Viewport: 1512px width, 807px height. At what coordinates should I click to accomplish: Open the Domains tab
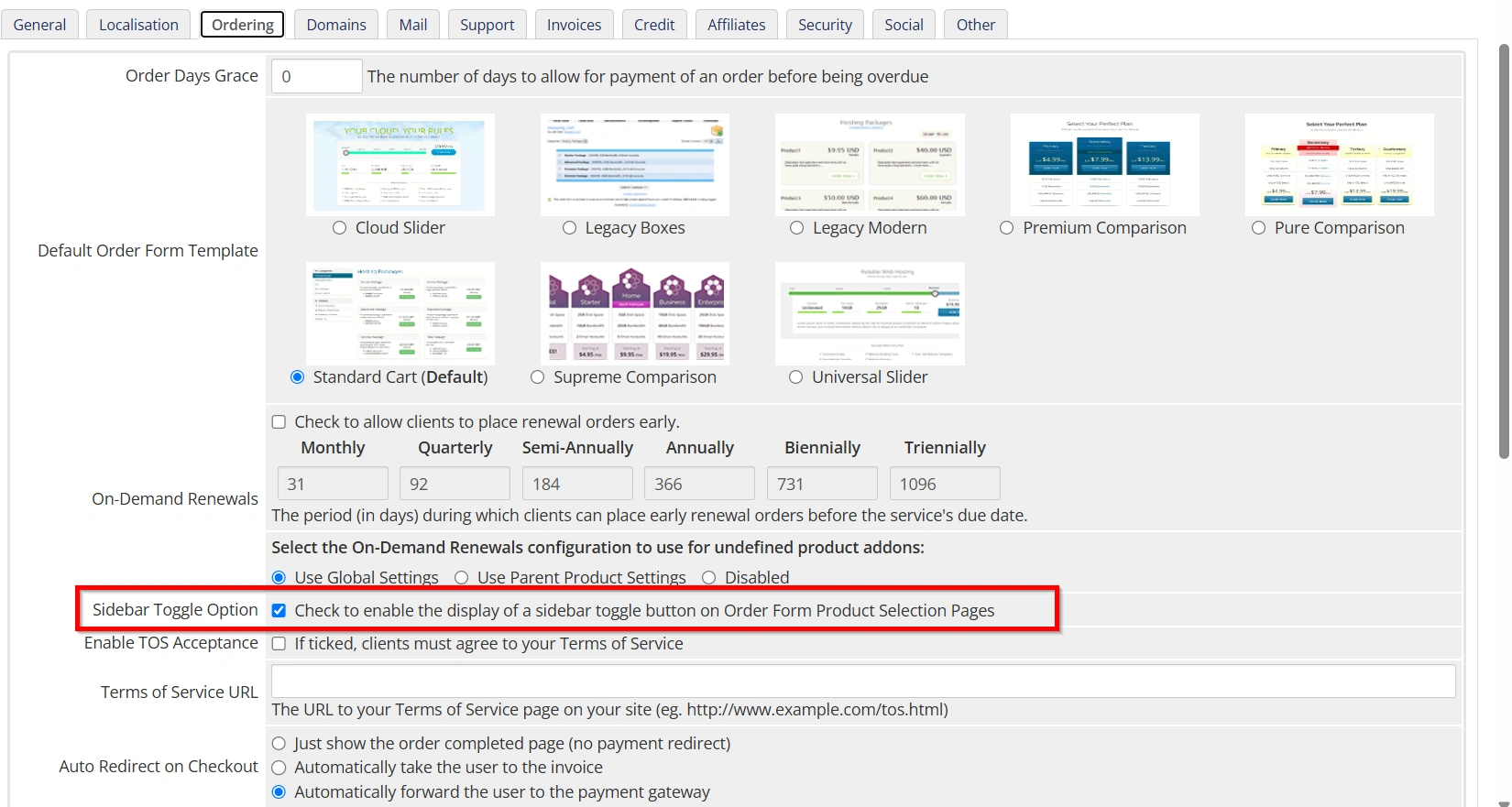point(336,25)
